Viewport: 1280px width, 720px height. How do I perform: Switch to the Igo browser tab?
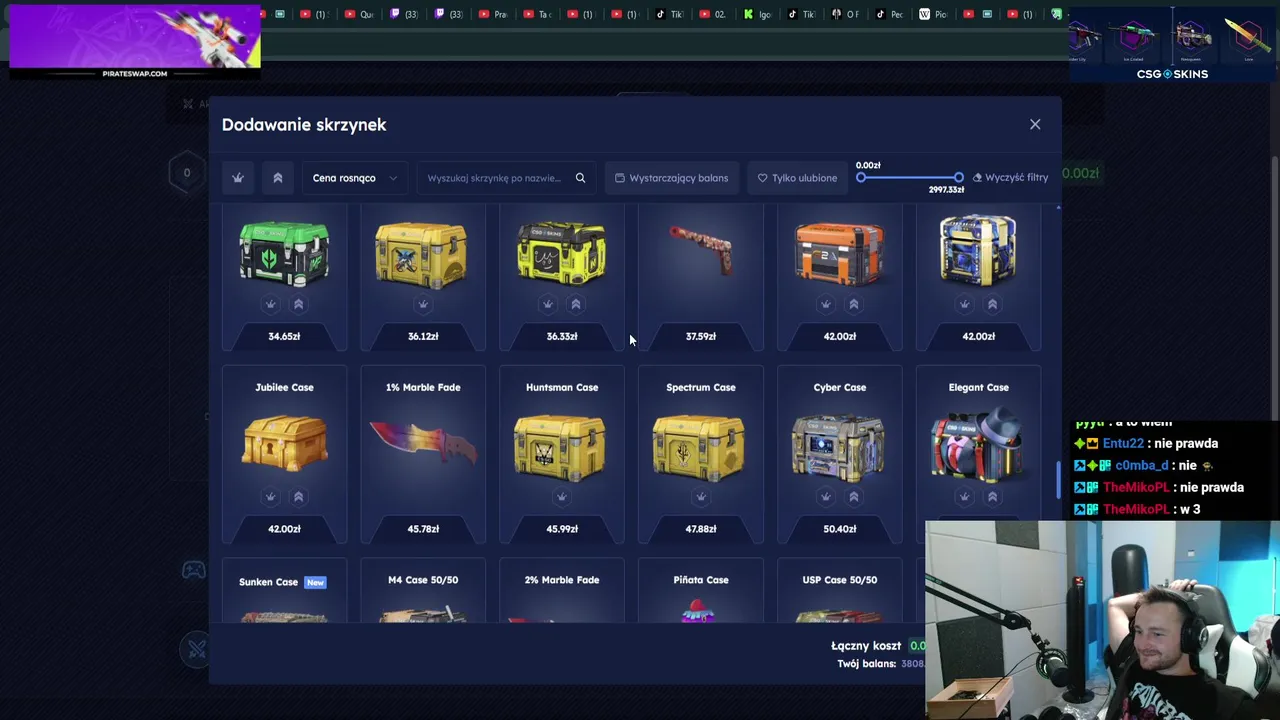758,14
